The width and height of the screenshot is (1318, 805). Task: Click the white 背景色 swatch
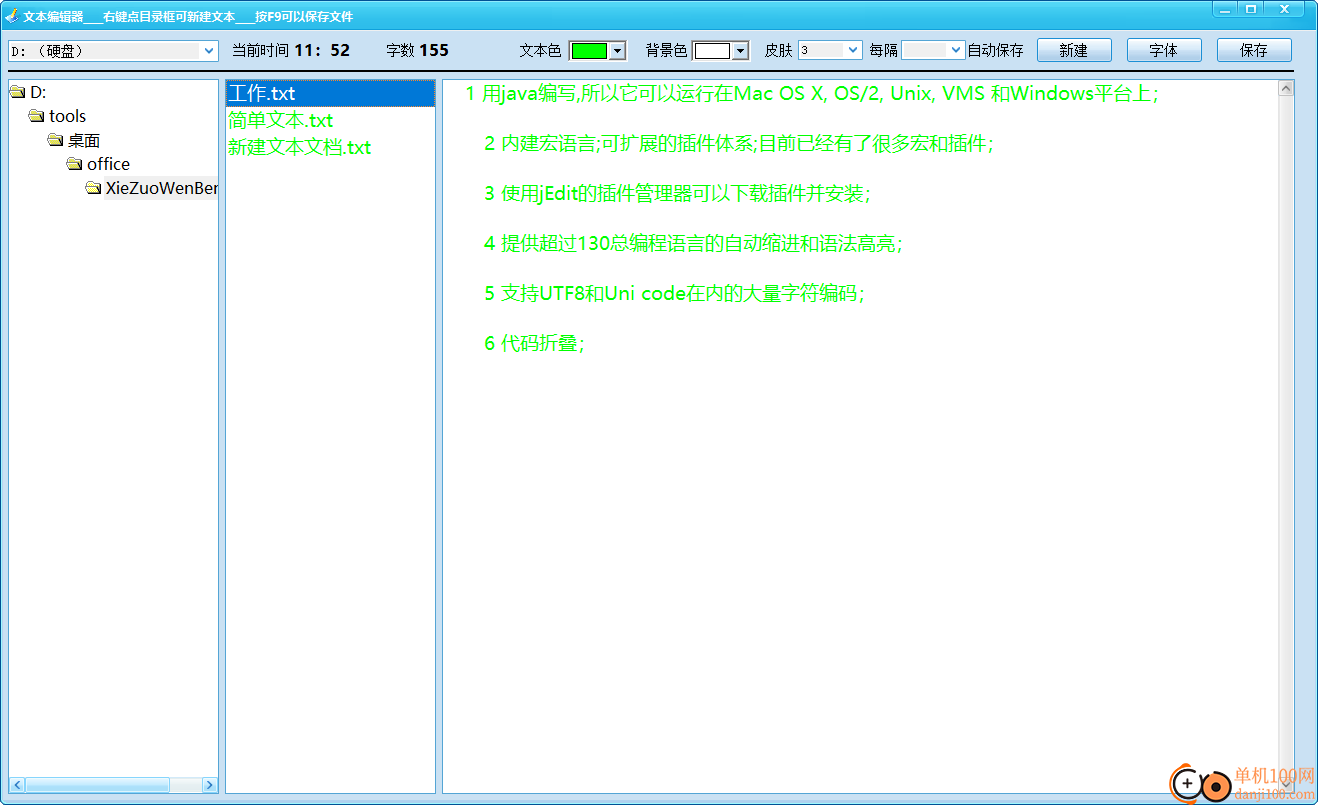(x=713, y=51)
